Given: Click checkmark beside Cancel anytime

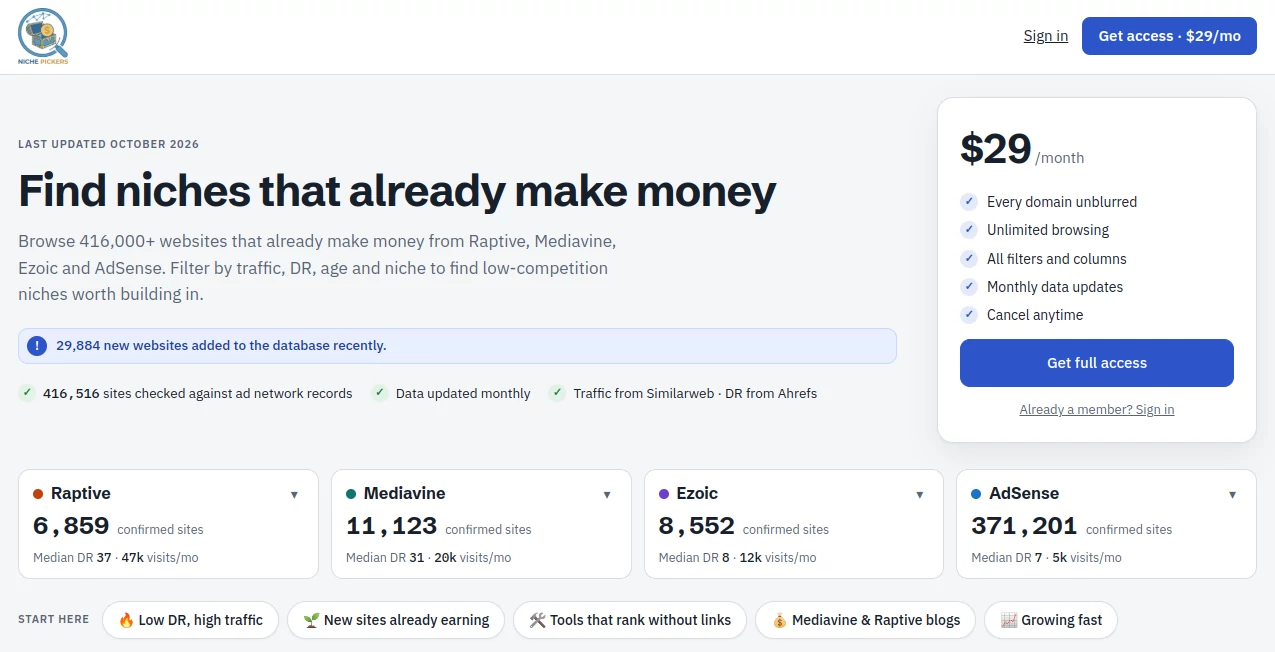Looking at the screenshot, I should coord(968,314).
